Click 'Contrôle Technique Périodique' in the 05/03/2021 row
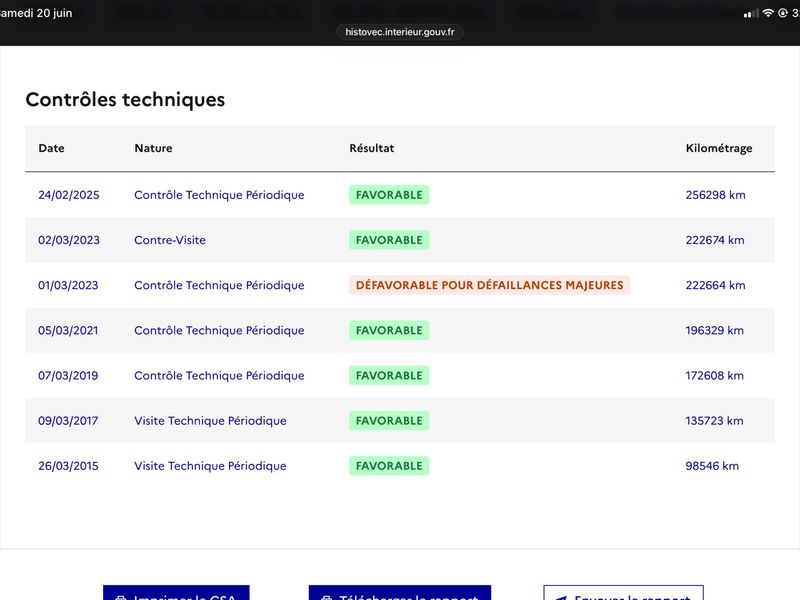 coord(219,330)
